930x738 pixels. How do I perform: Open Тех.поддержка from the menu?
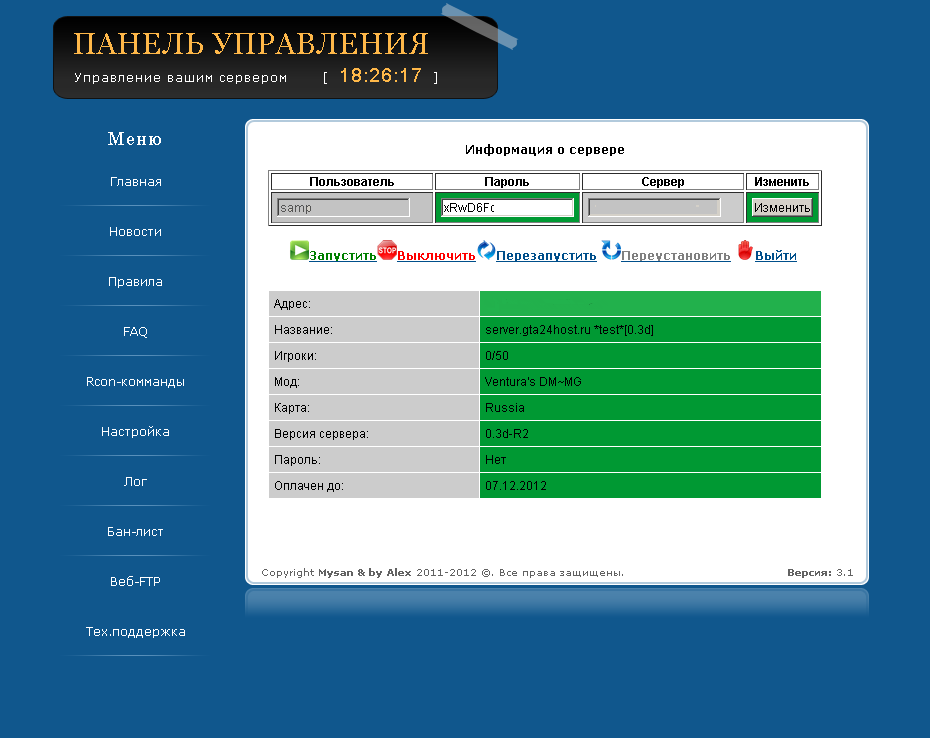coord(135,632)
